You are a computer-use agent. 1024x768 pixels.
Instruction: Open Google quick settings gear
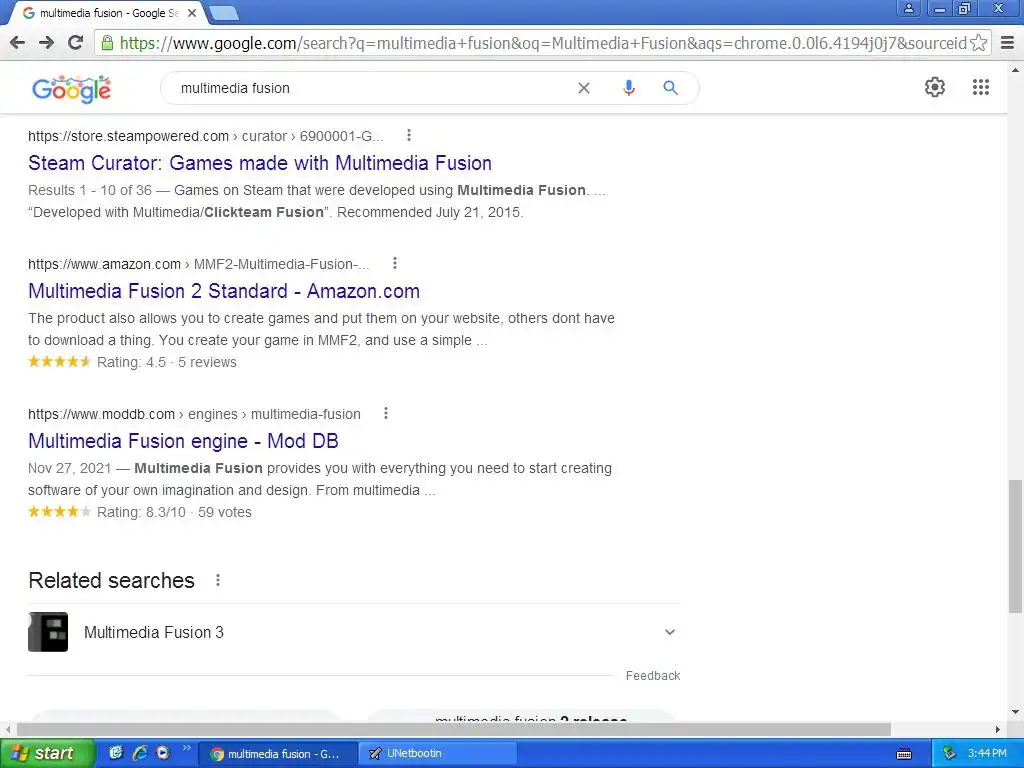935,87
